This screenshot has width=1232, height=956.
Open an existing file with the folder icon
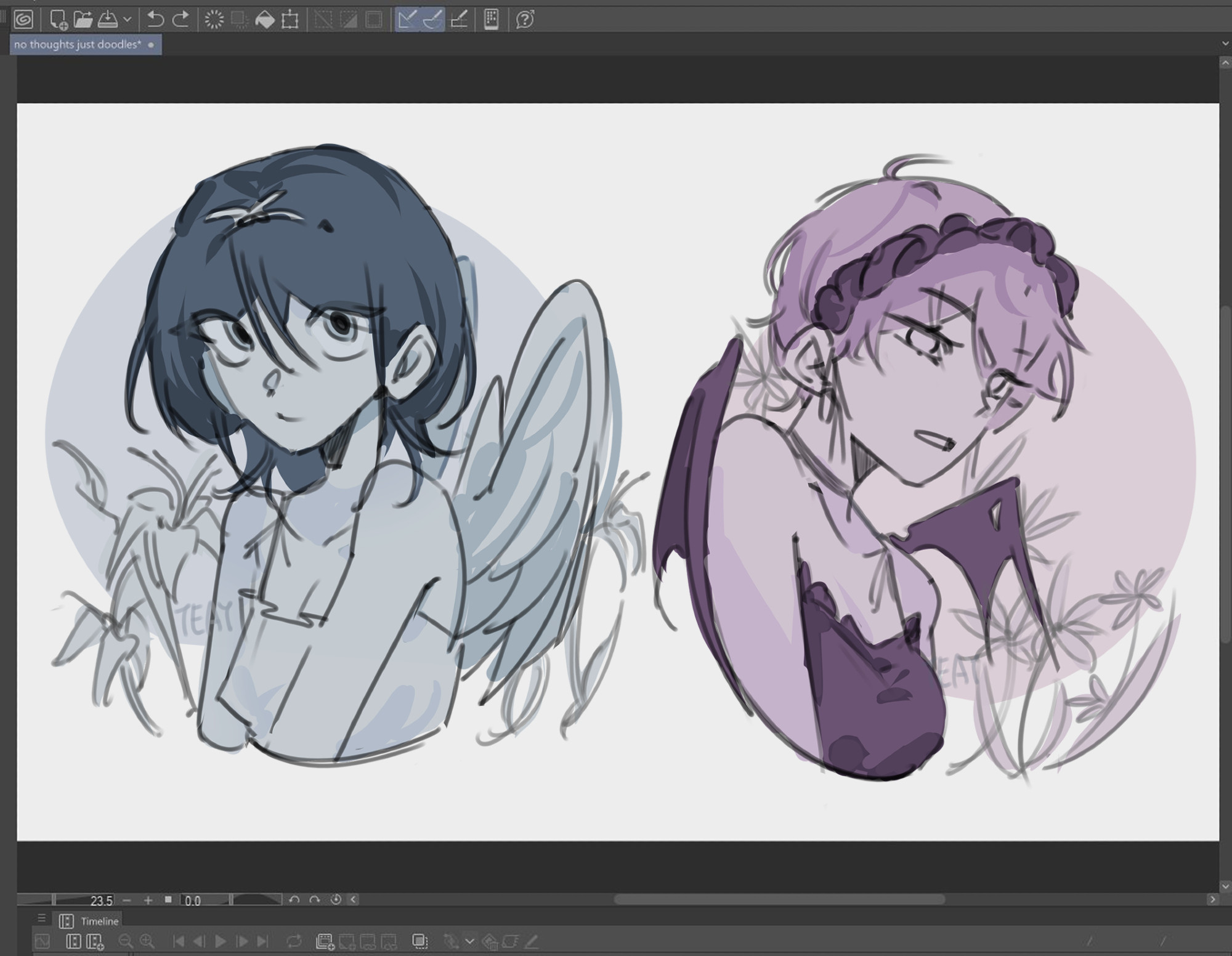83,20
